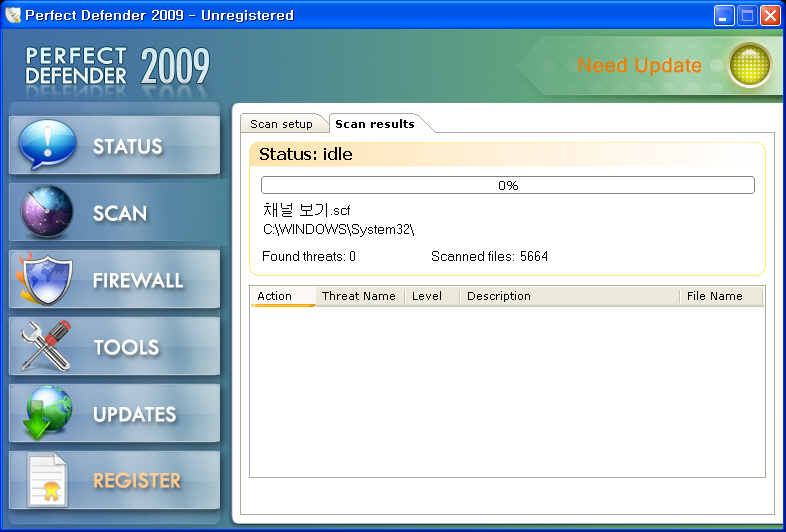Open the SCAN section
Image resolution: width=786 pixels, height=532 pixels.
[x=114, y=213]
